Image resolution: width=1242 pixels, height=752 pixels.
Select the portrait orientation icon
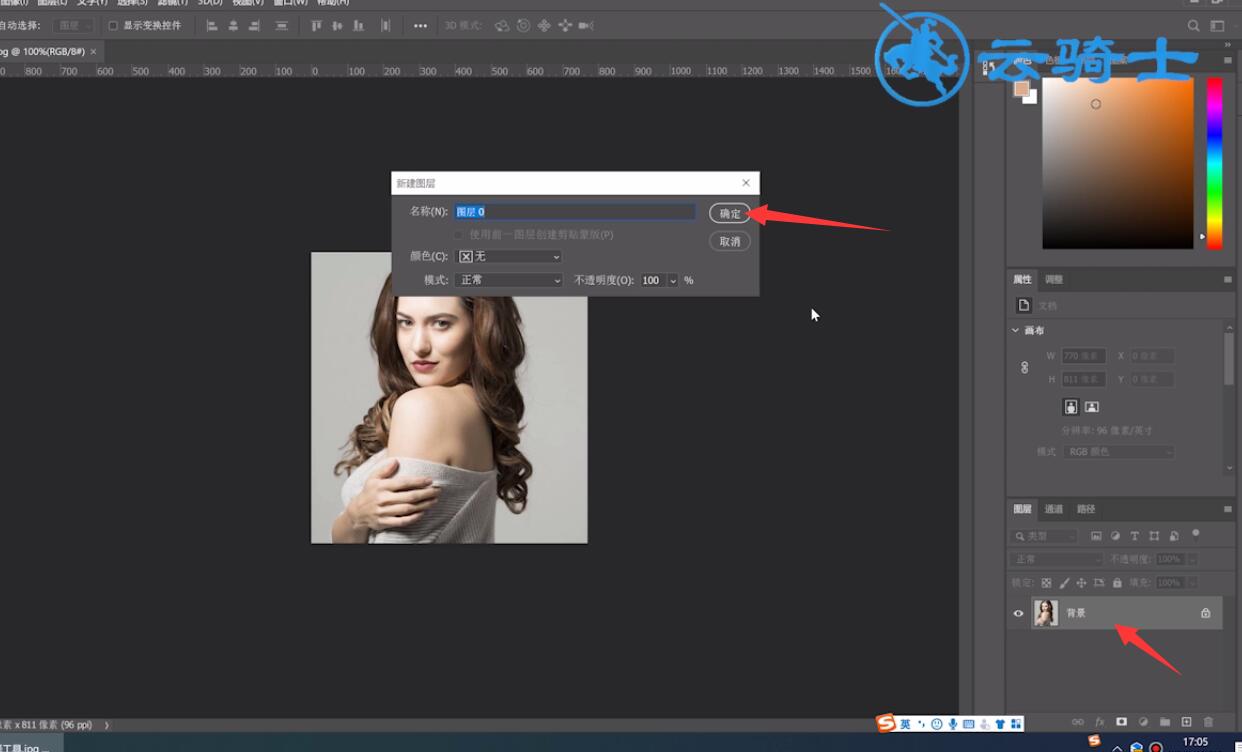coord(1071,407)
